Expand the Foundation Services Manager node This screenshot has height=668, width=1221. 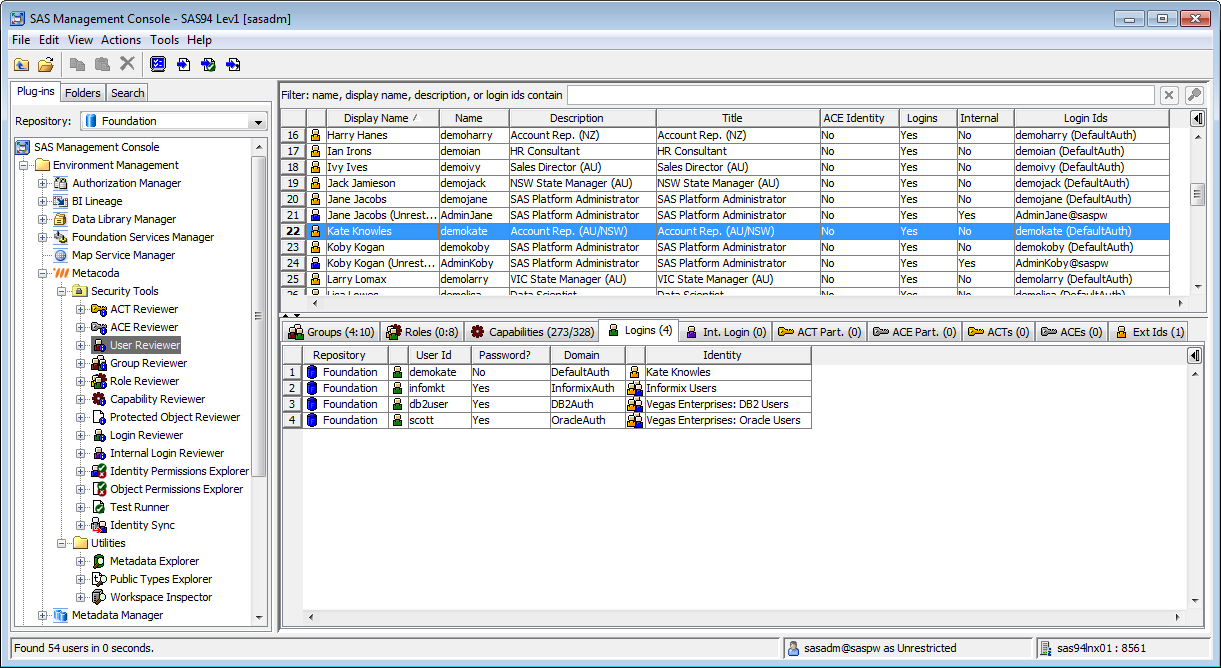[42, 237]
